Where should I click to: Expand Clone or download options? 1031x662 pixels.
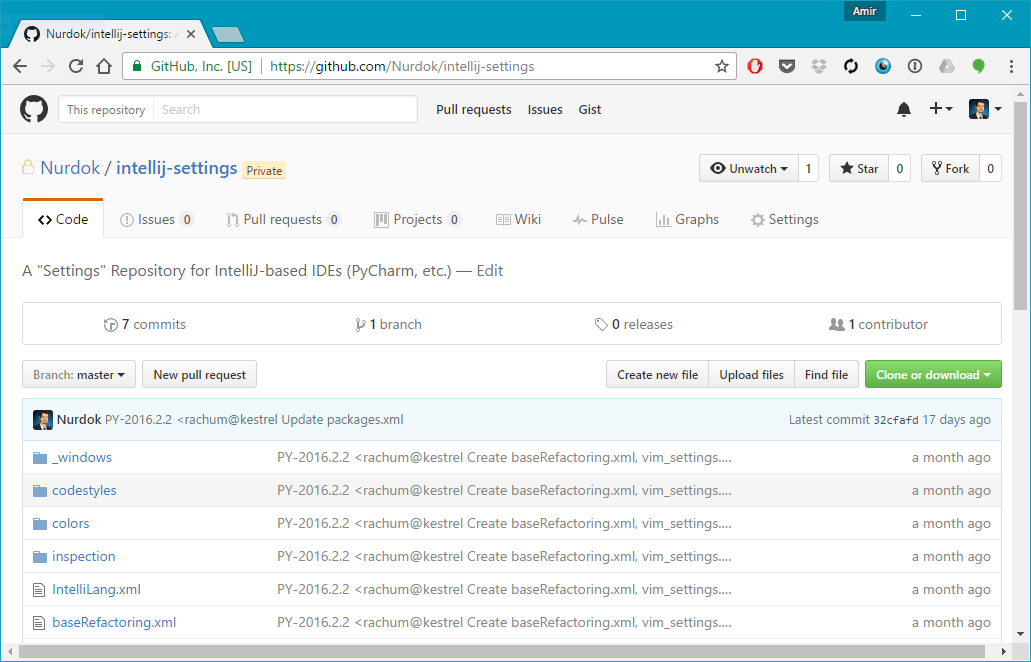tap(933, 374)
